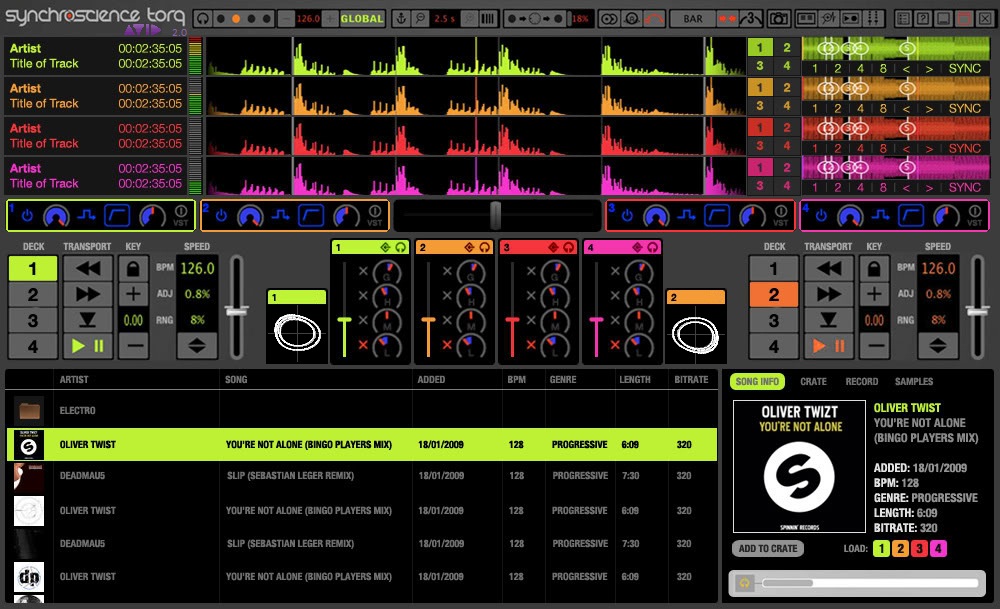The height and width of the screenshot is (609, 1000).
Task: Click the loop shift left arrow on green track row
Action: tap(906, 68)
